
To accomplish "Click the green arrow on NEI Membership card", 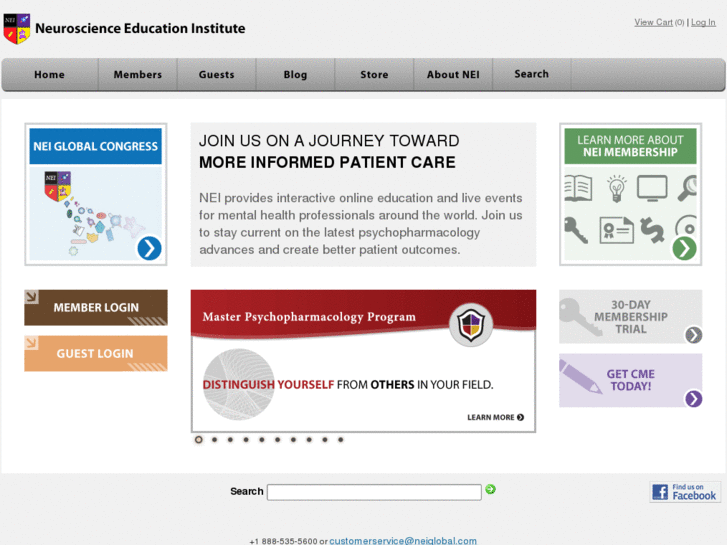I will click(684, 248).
